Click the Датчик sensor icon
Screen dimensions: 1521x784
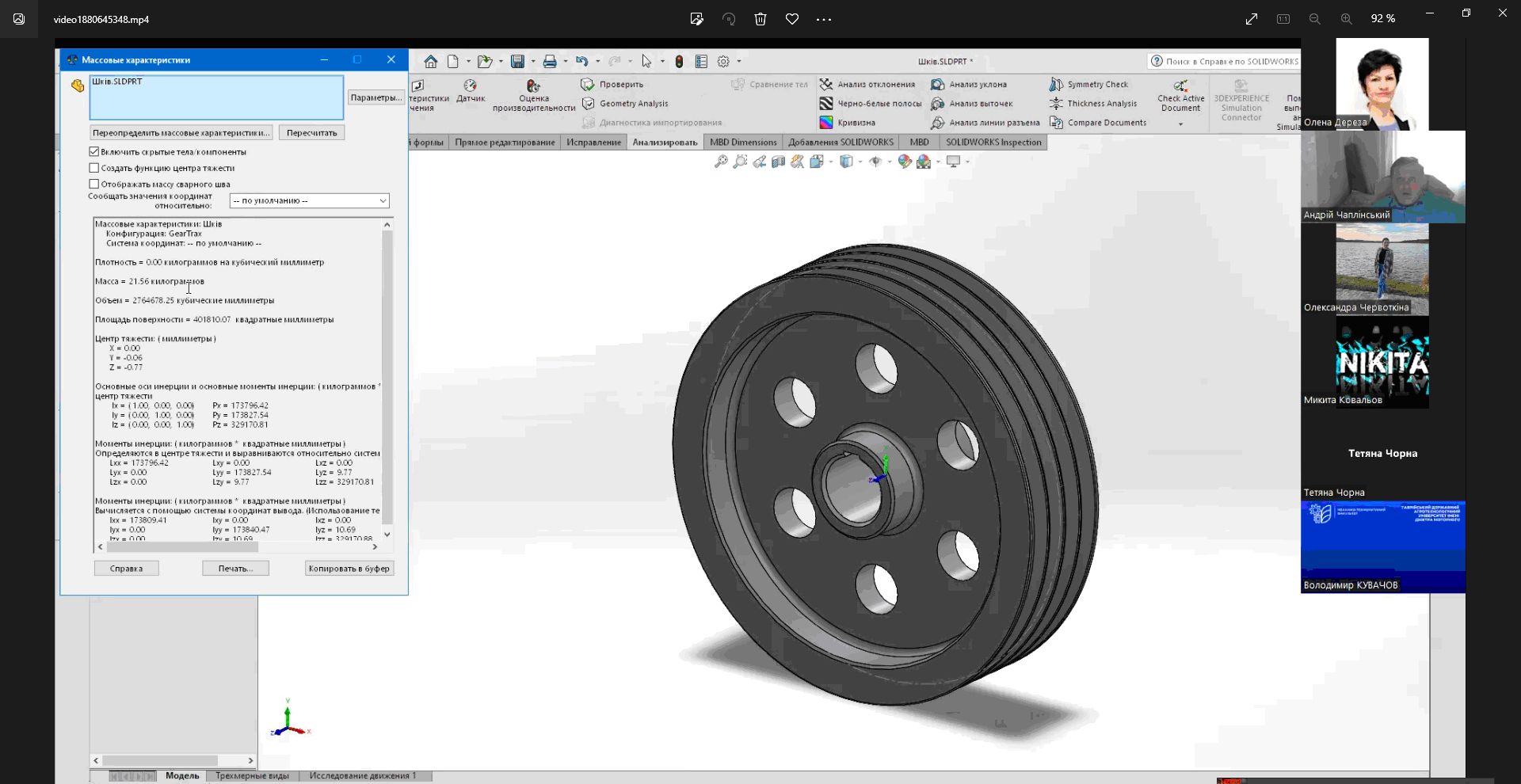470,86
